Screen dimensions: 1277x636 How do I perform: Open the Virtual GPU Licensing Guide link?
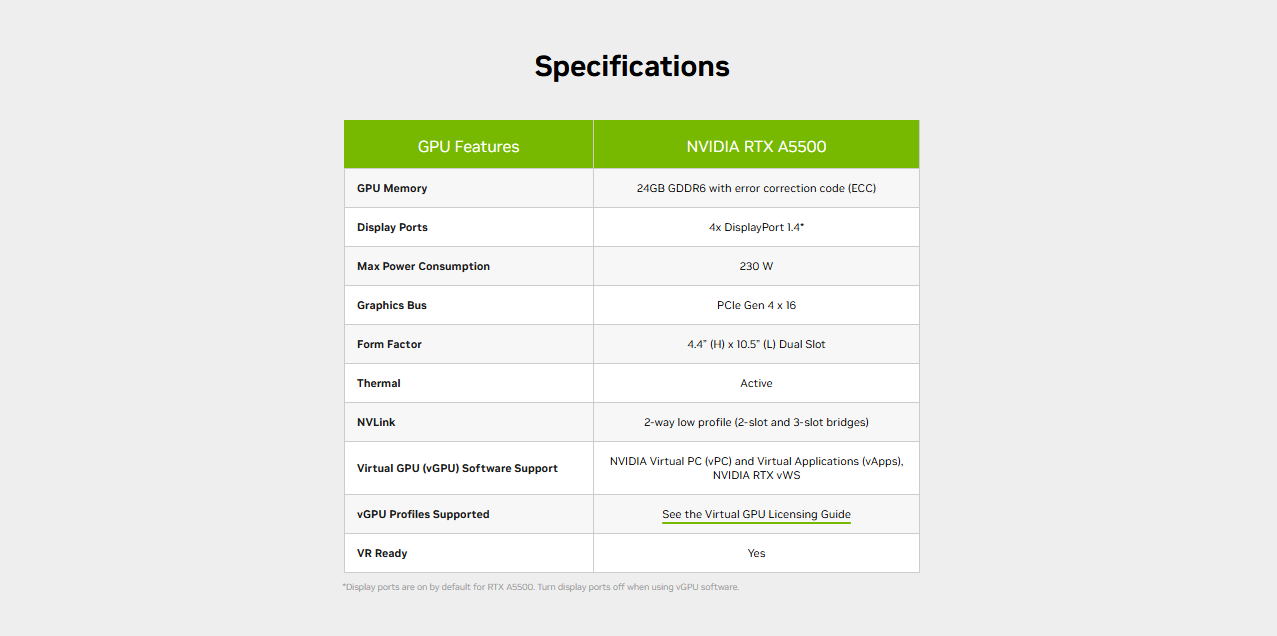pyautogui.click(x=756, y=514)
